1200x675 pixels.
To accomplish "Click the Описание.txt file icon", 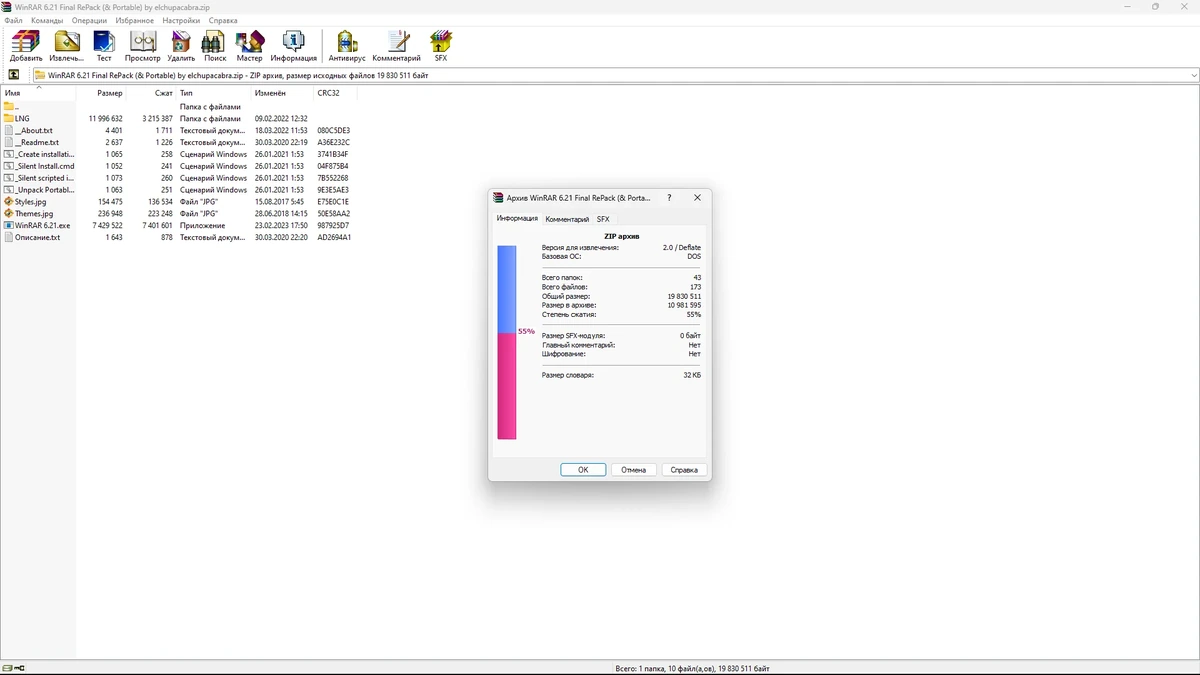I will (x=9, y=238).
